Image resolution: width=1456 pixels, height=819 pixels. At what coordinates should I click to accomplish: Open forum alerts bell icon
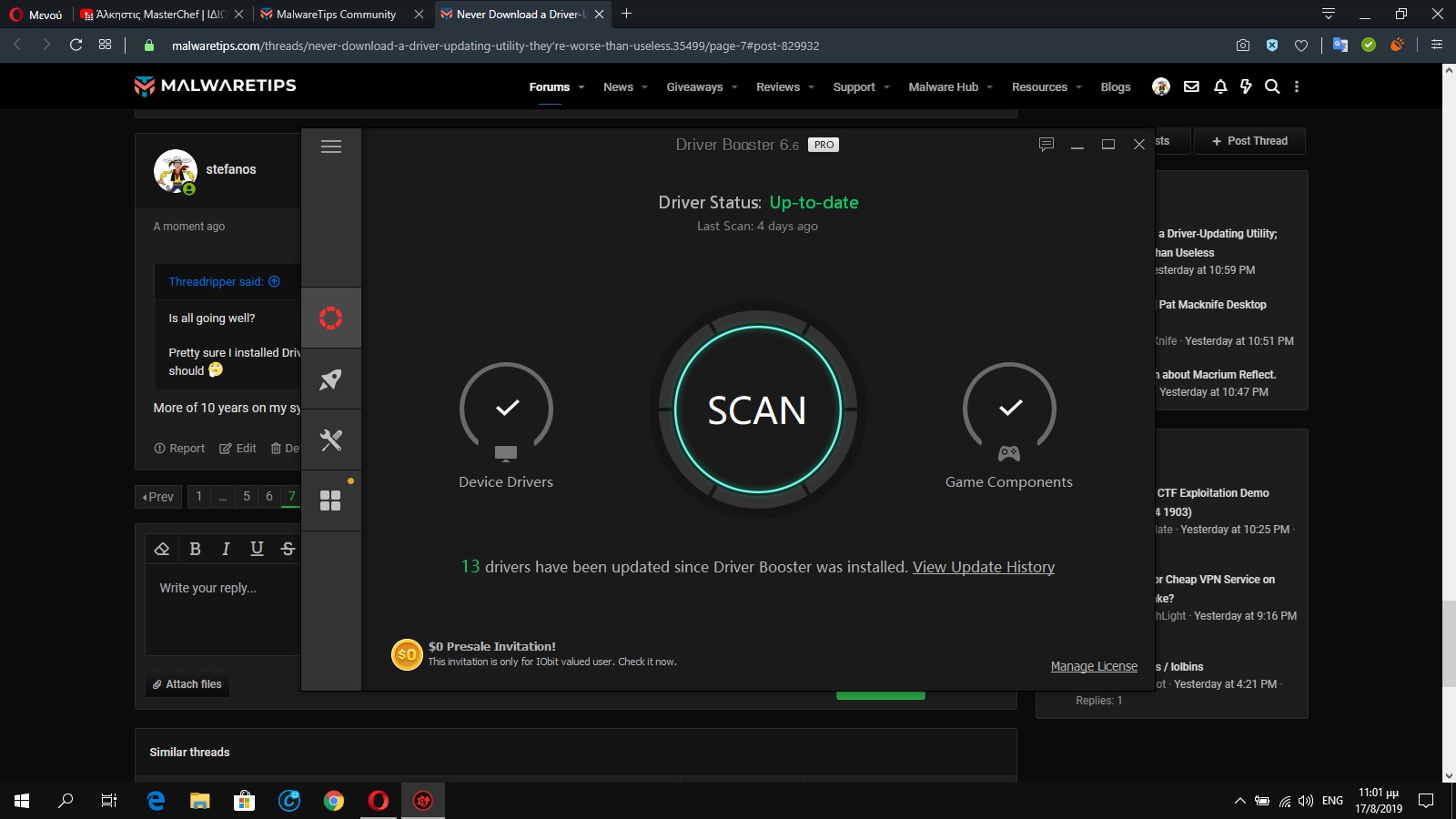pyautogui.click(x=1220, y=86)
